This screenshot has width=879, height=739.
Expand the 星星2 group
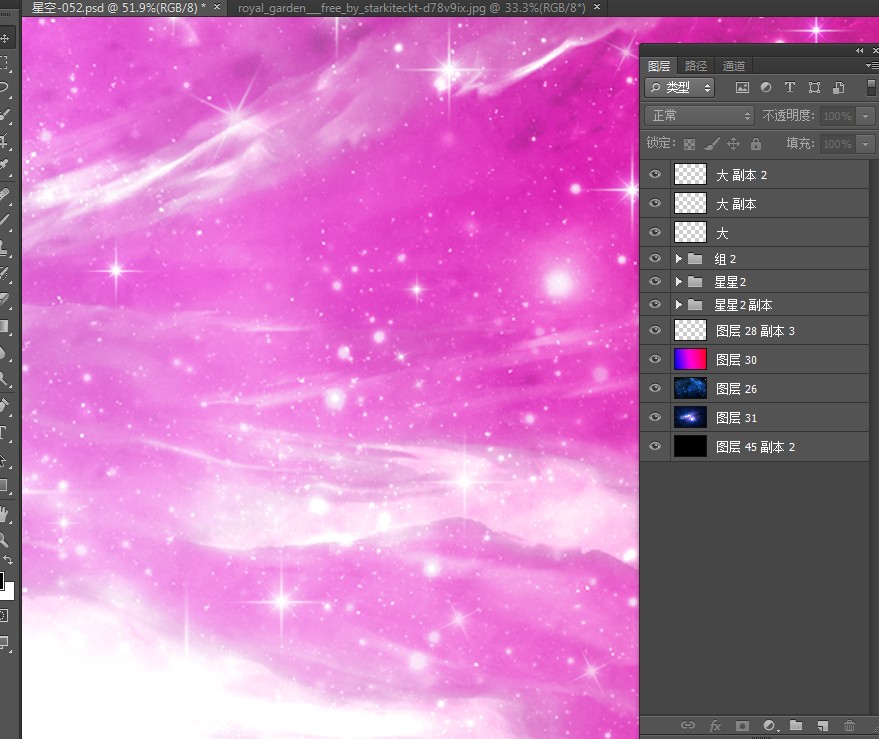coord(678,281)
